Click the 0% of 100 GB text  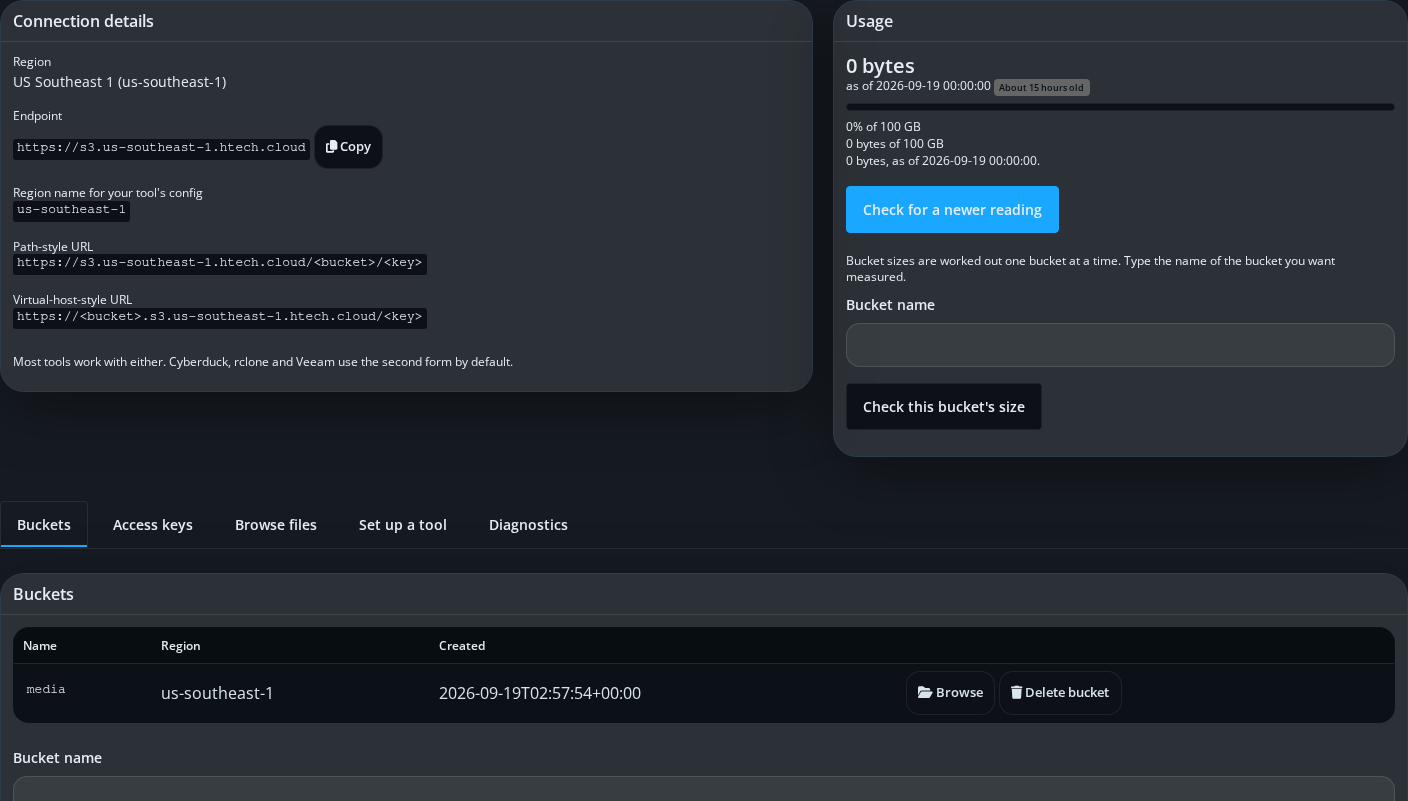pos(883,127)
